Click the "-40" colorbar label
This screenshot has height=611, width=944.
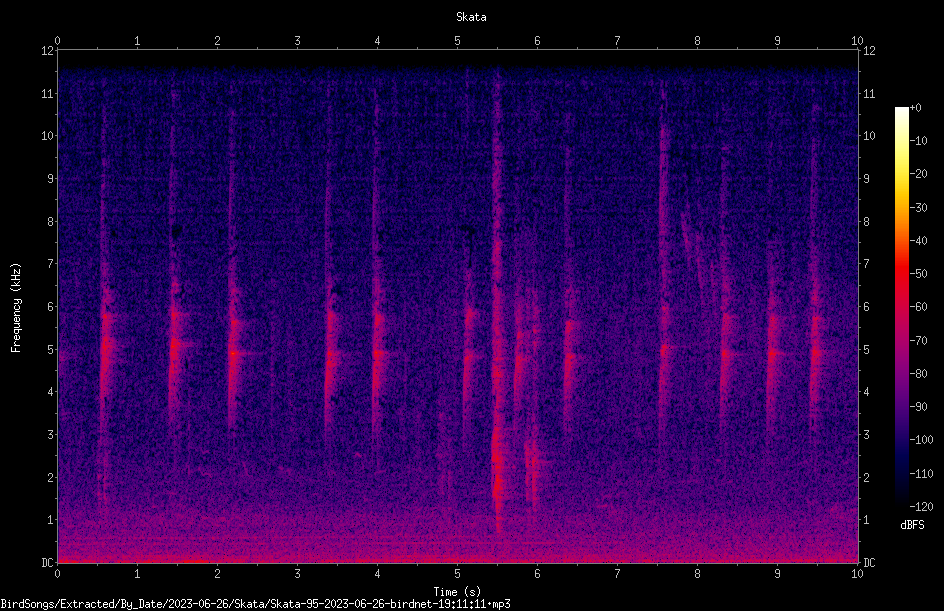[x=919, y=241]
